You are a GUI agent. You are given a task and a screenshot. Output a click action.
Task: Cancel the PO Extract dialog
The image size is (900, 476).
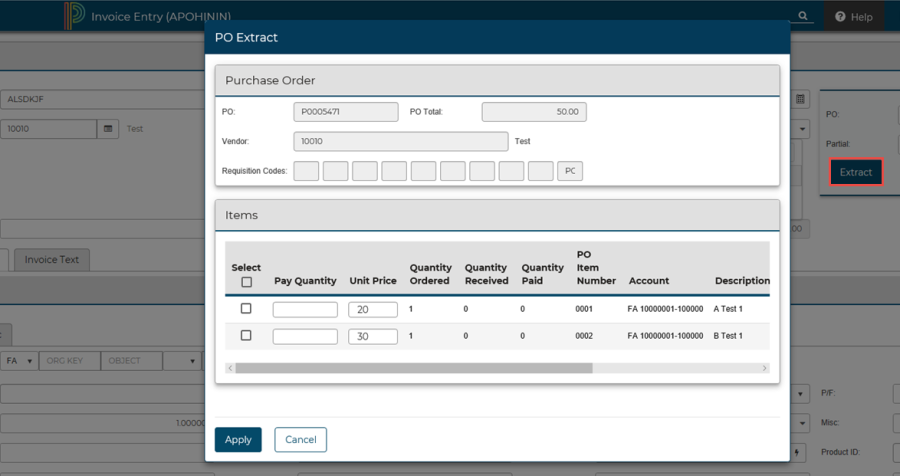click(300, 440)
